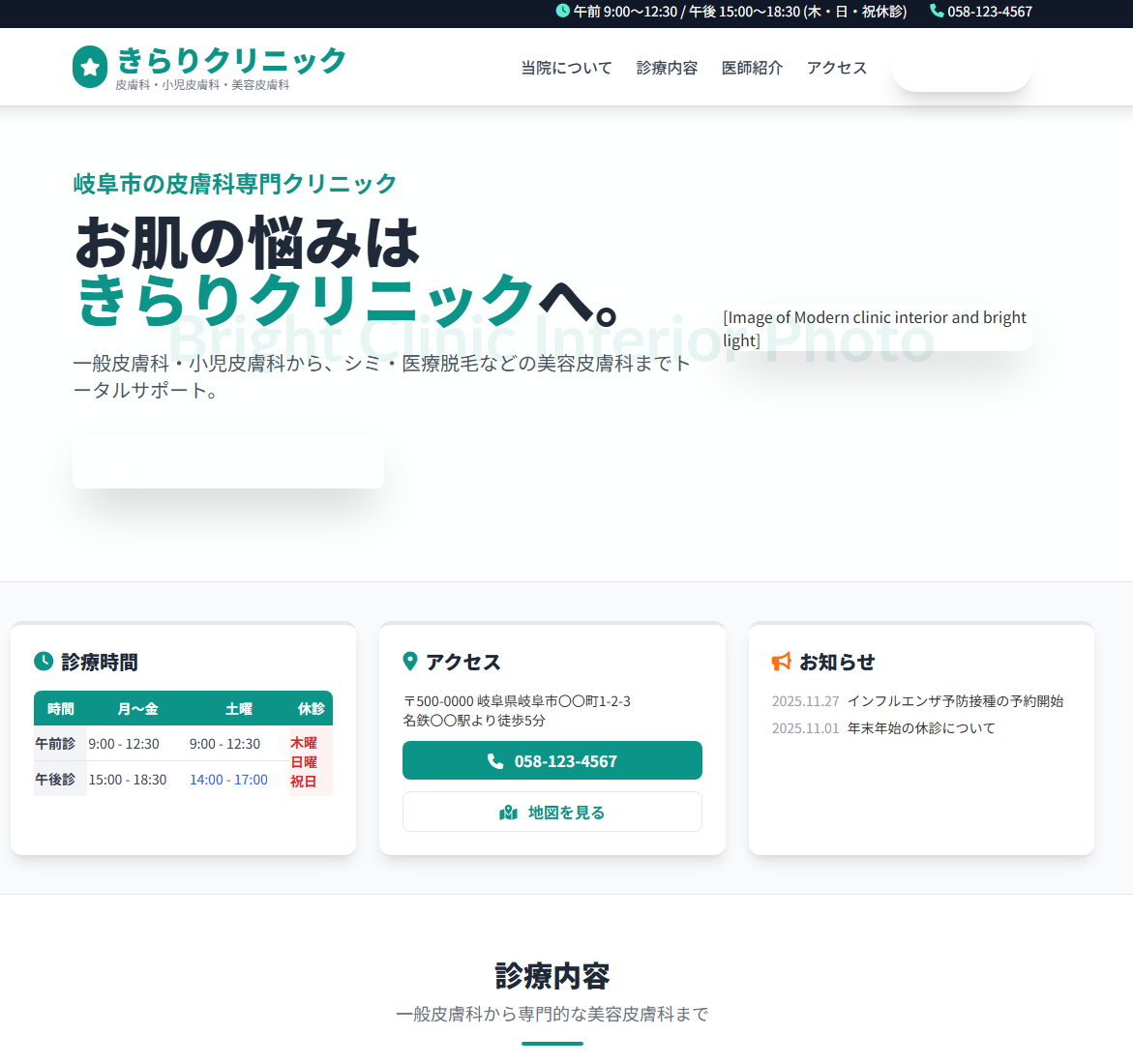Image resolution: width=1133 pixels, height=1064 pixels.
Task: Open the 診療内容 navigation item
Action: click(667, 67)
